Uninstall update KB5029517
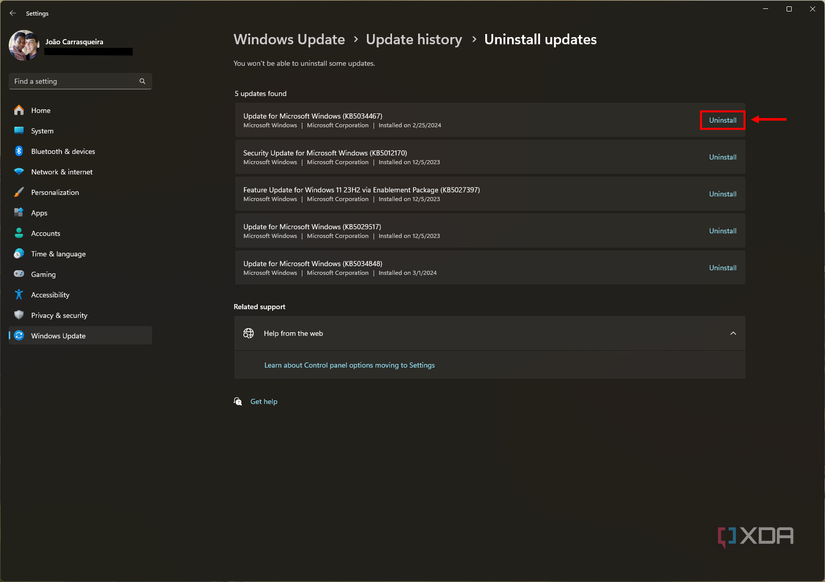This screenshot has width=825, height=582. coord(722,230)
